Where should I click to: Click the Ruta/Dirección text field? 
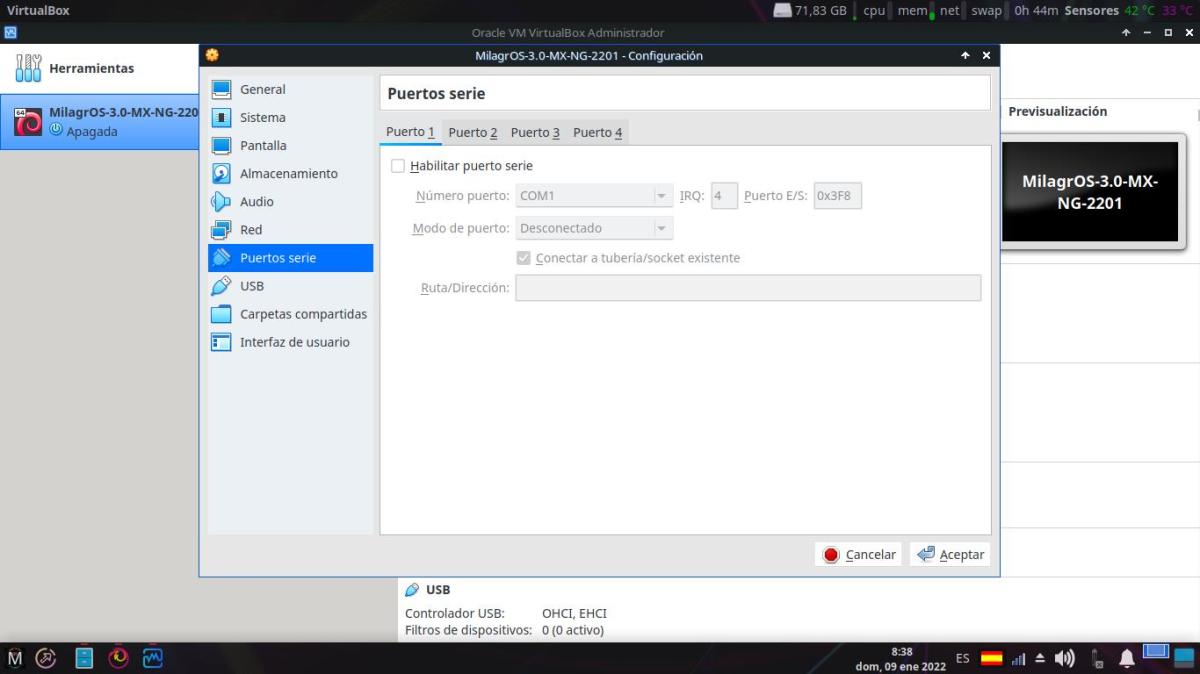747,288
